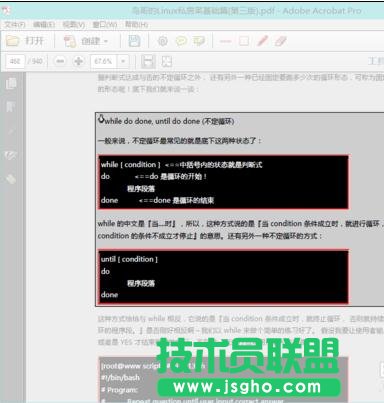
Task: Click '<==done 是循环的结束' comment text
Action: 176,200
